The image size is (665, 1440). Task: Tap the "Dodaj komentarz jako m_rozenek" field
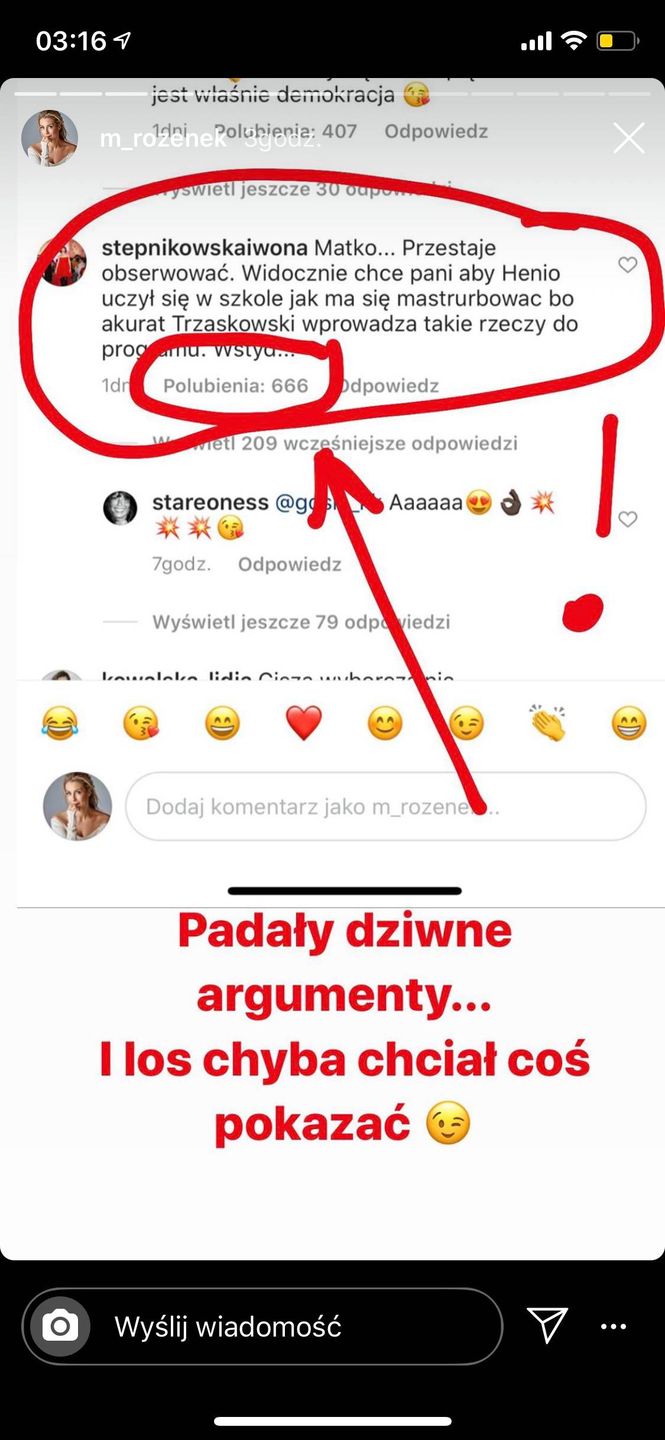(386, 806)
